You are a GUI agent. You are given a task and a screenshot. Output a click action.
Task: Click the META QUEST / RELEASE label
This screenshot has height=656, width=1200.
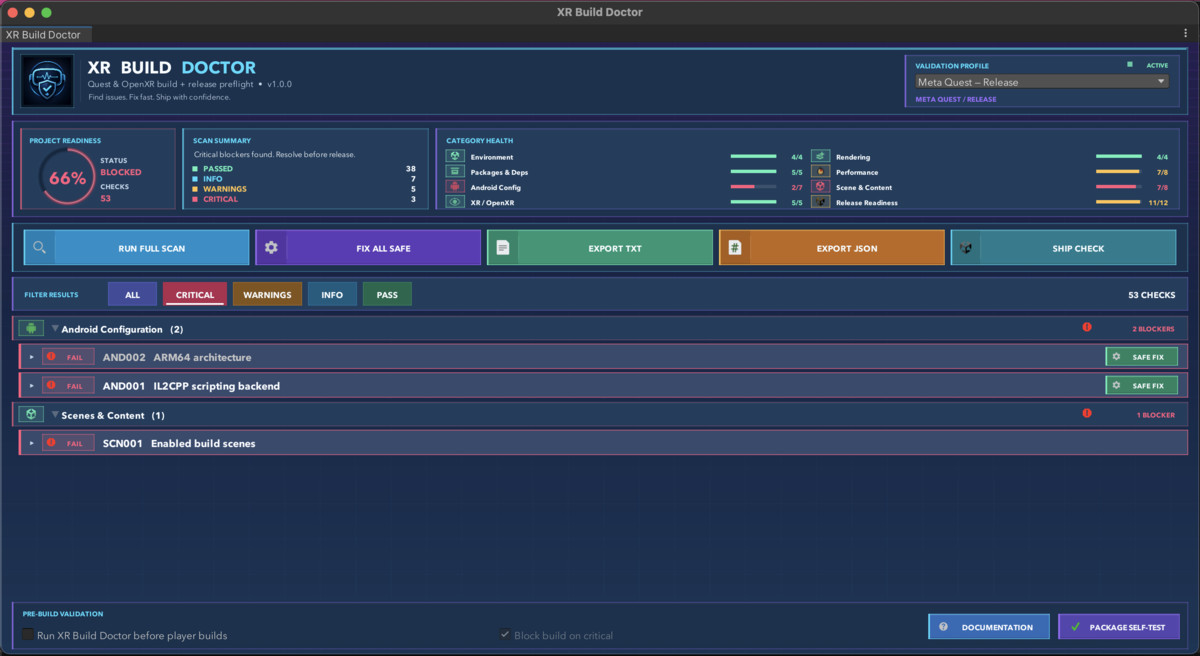[x=956, y=99]
